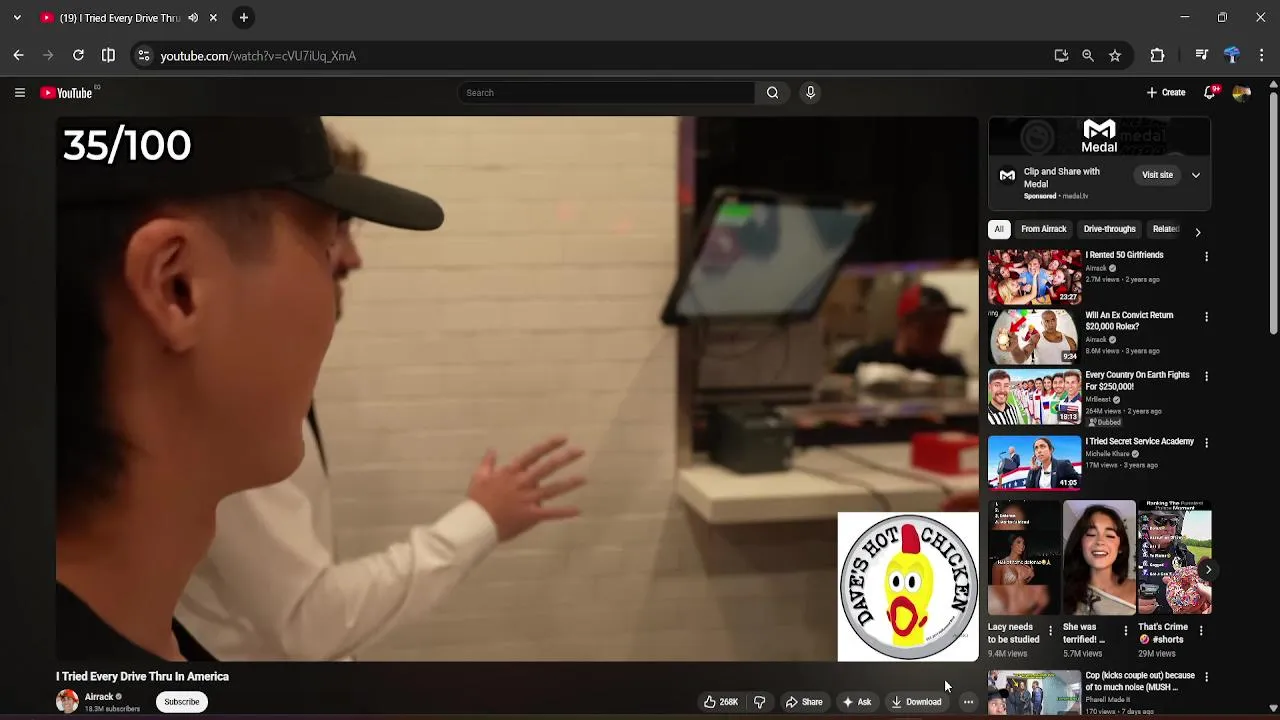This screenshot has height=720, width=1280.
Task: Open Will An Ex Convict Return Rolex thumbnail
Action: click(1034, 337)
